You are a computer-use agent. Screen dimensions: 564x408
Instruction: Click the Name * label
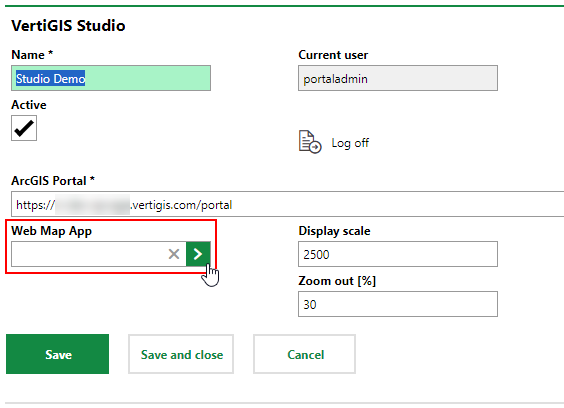(32, 55)
